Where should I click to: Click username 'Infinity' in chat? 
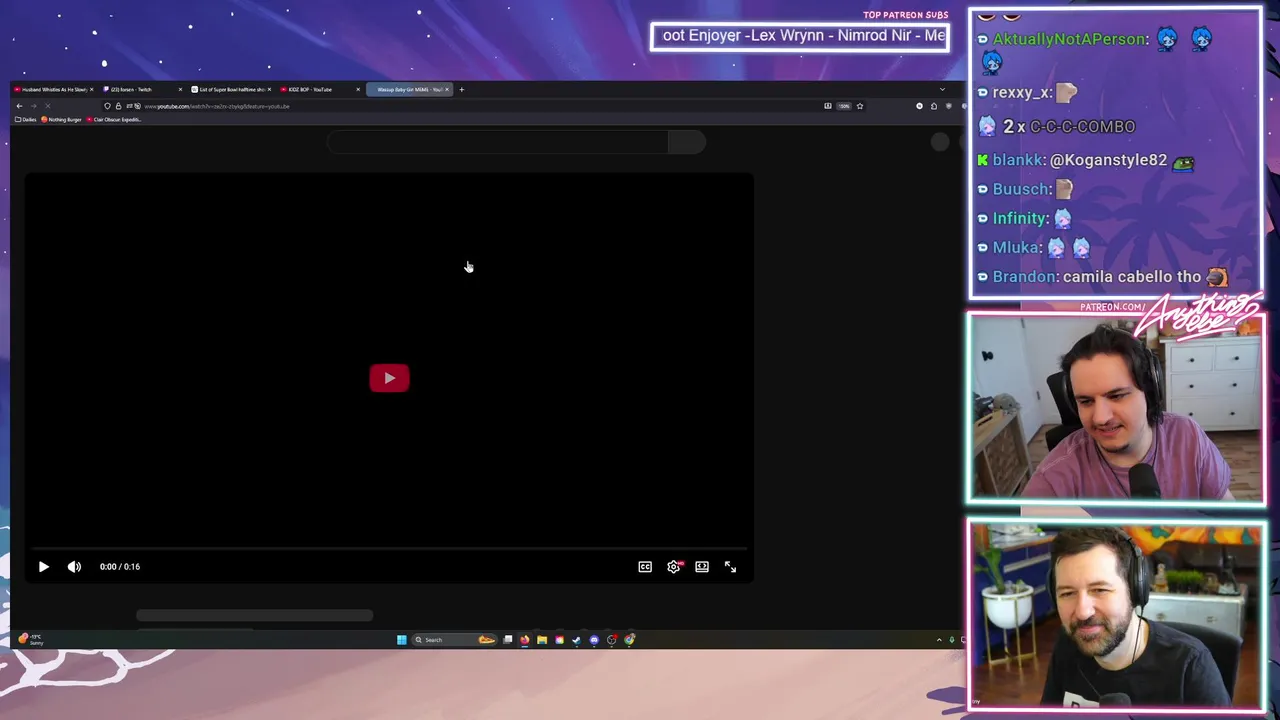pos(1020,218)
